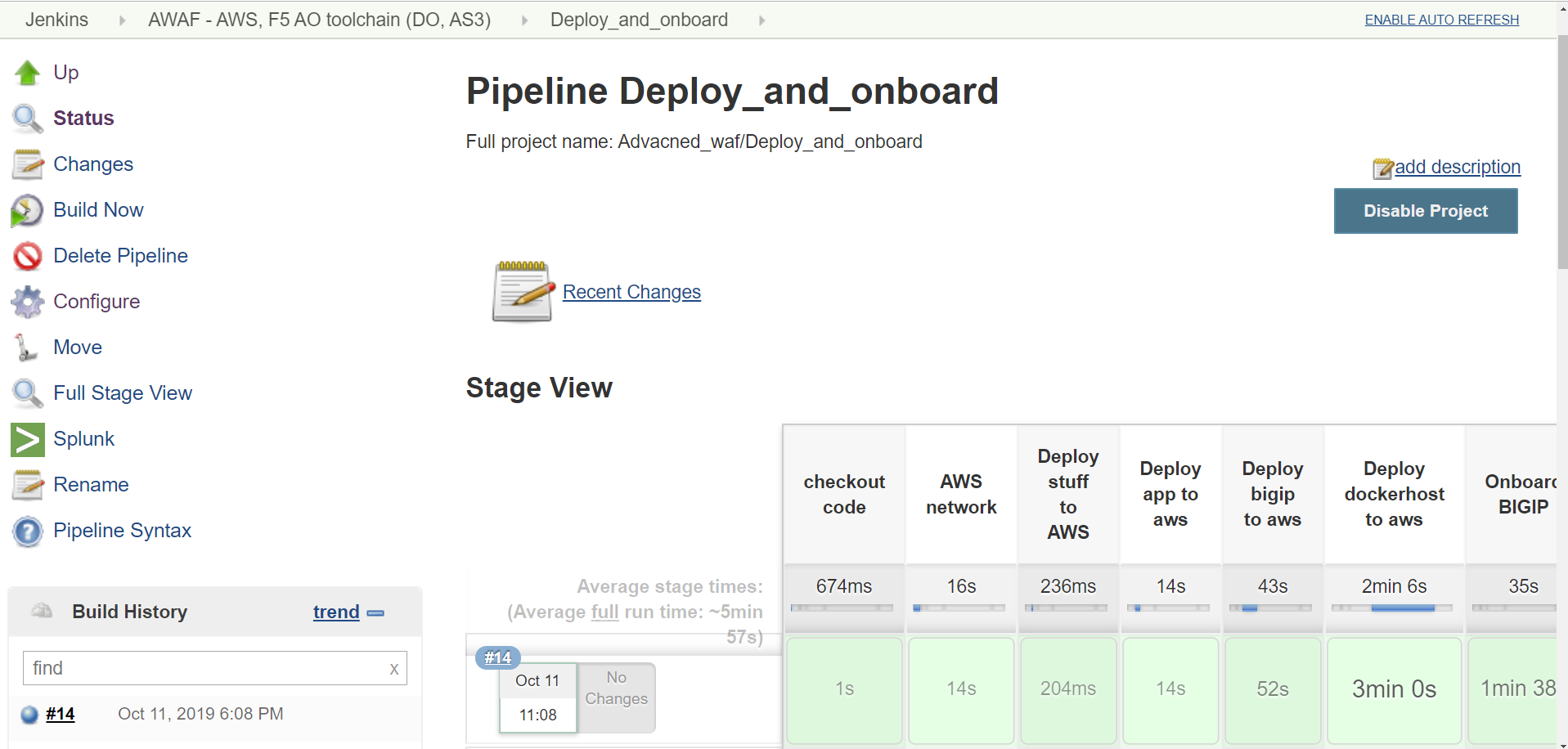Click the Deploy dockerhost average time bar
1568x749 pixels.
tap(1393, 608)
